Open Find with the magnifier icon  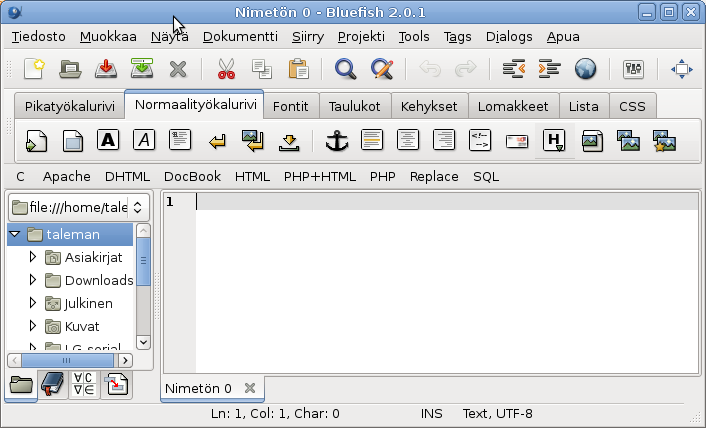tap(345, 69)
